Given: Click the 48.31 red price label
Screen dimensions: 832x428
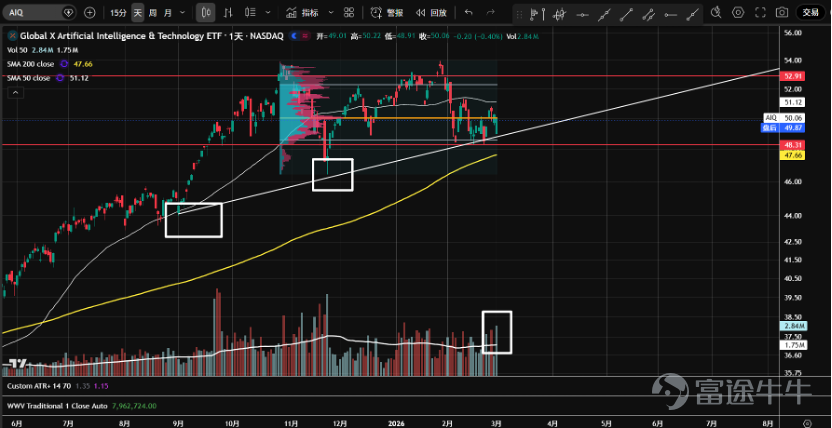Looking at the screenshot, I should (794, 144).
